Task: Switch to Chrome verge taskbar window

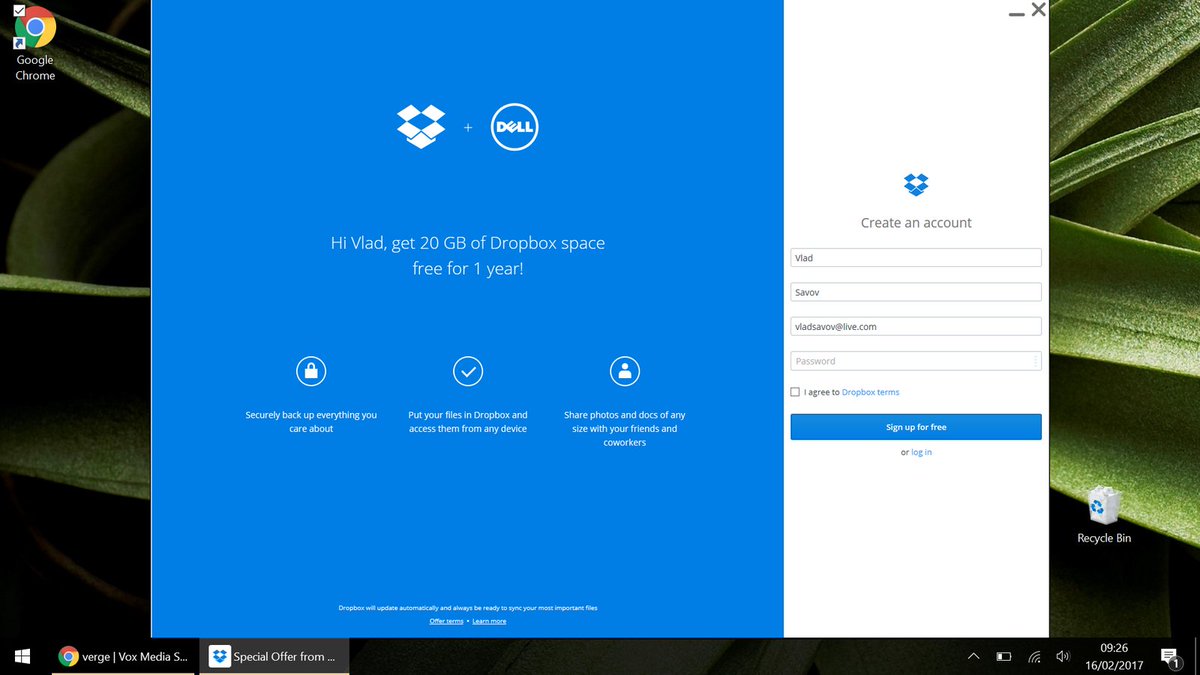Action: (x=123, y=656)
